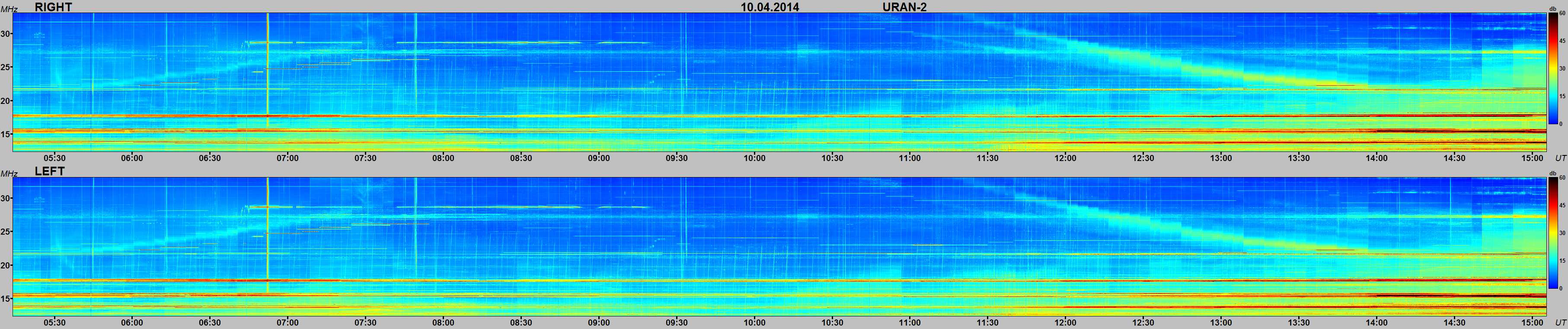
Task: Click the 11:30 time tick under RIGHT panel
Action: (x=988, y=158)
